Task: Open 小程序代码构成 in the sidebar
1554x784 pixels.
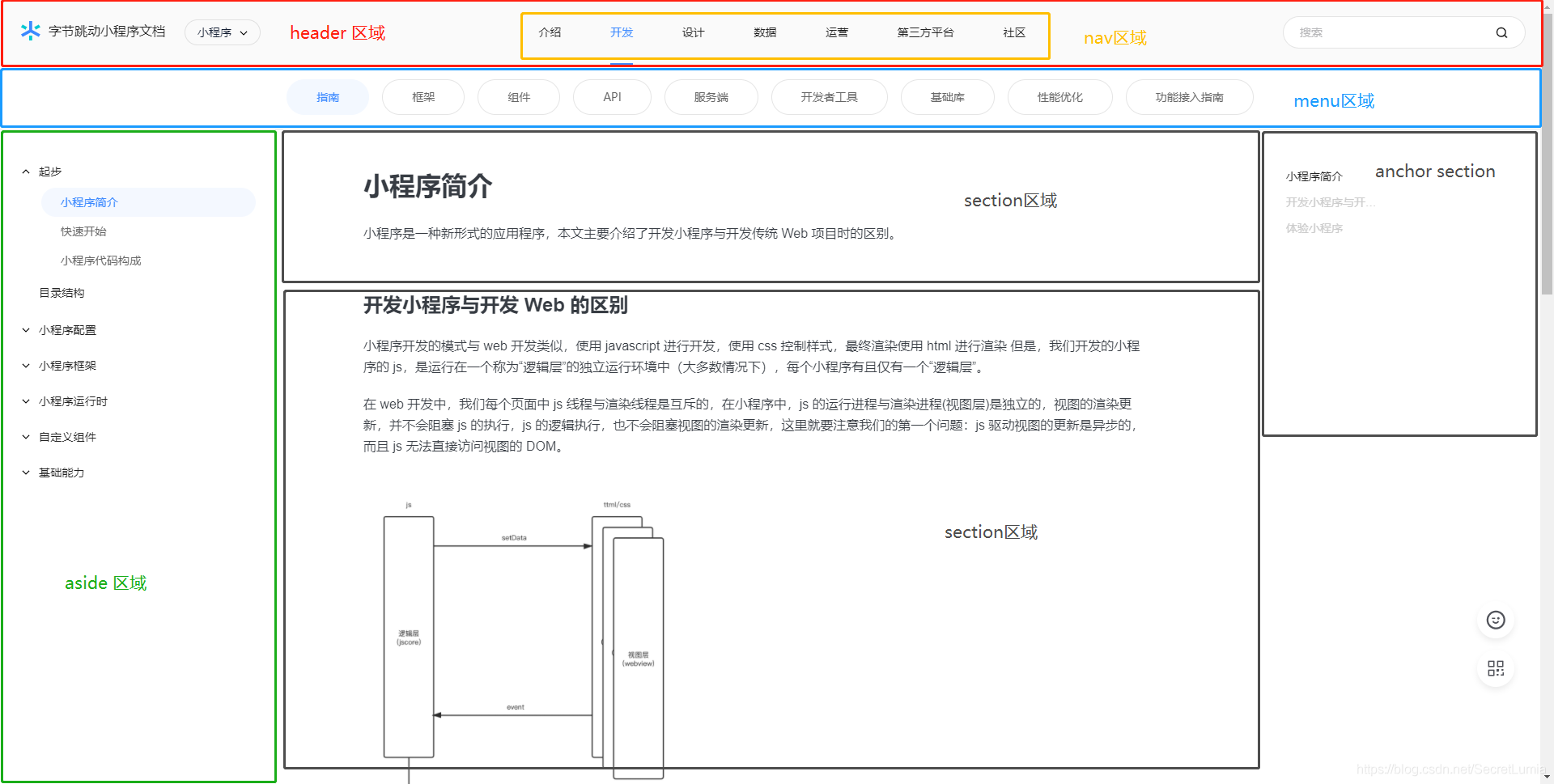Action: pyautogui.click(x=100, y=261)
